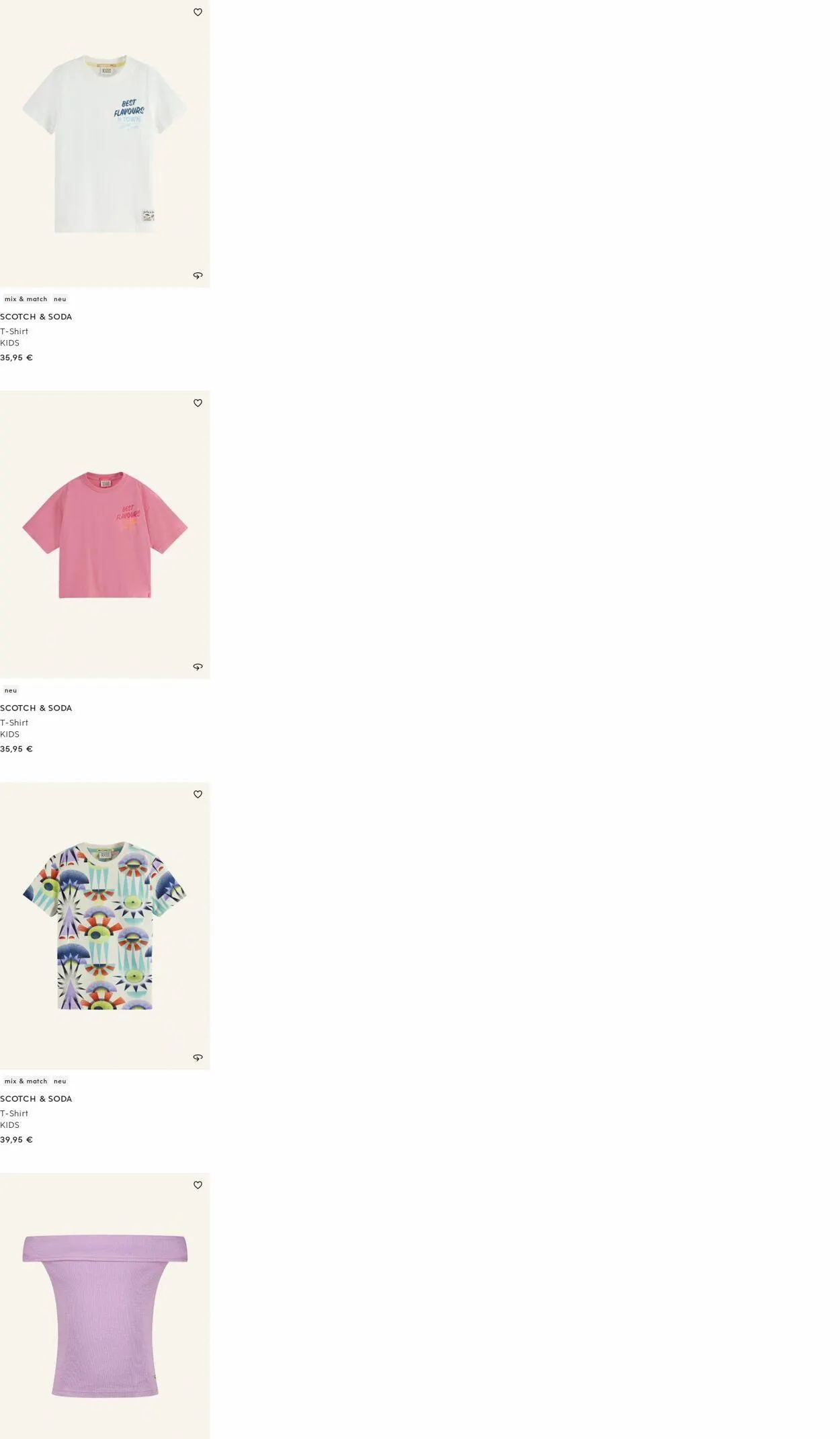Favorite the patterned eye-print T-shirt
The width and height of the screenshot is (840, 1439).
(x=198, y=794)
